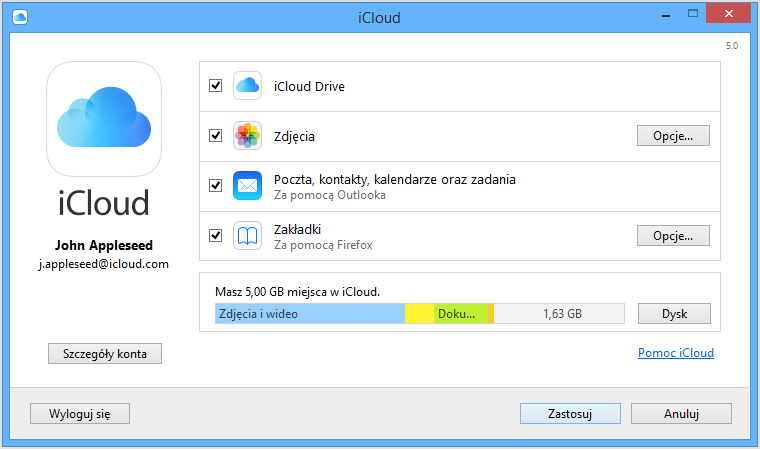Open the Dysk storage button
The width and height of the screenshot is (760, 450).
point(674,314)
